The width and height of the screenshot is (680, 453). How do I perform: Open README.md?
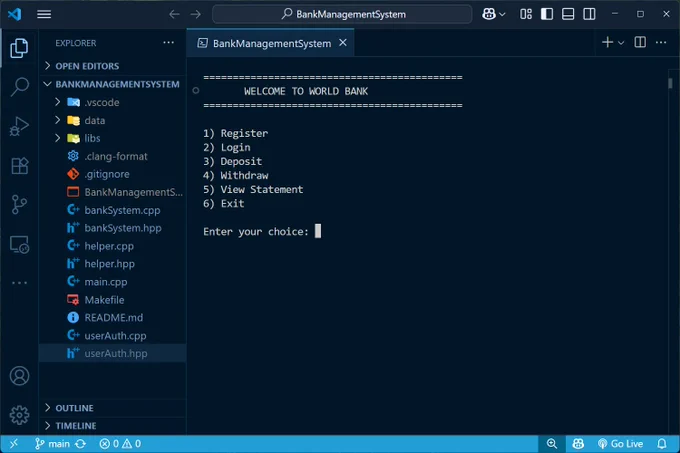[x=113, y=317]
